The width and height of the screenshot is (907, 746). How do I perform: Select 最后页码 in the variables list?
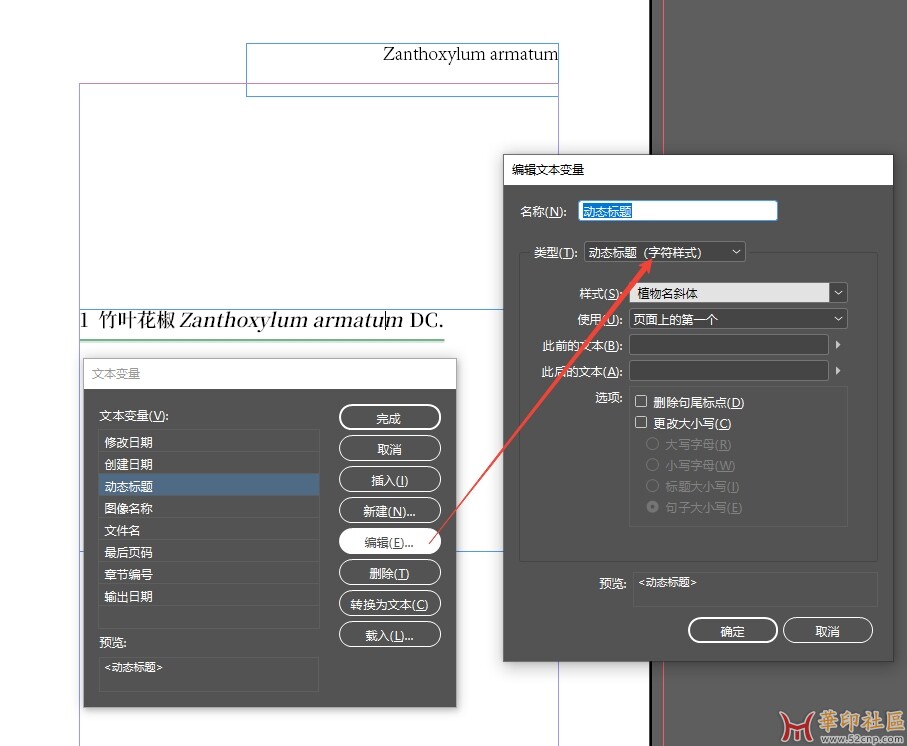click(x=209, y=552)
